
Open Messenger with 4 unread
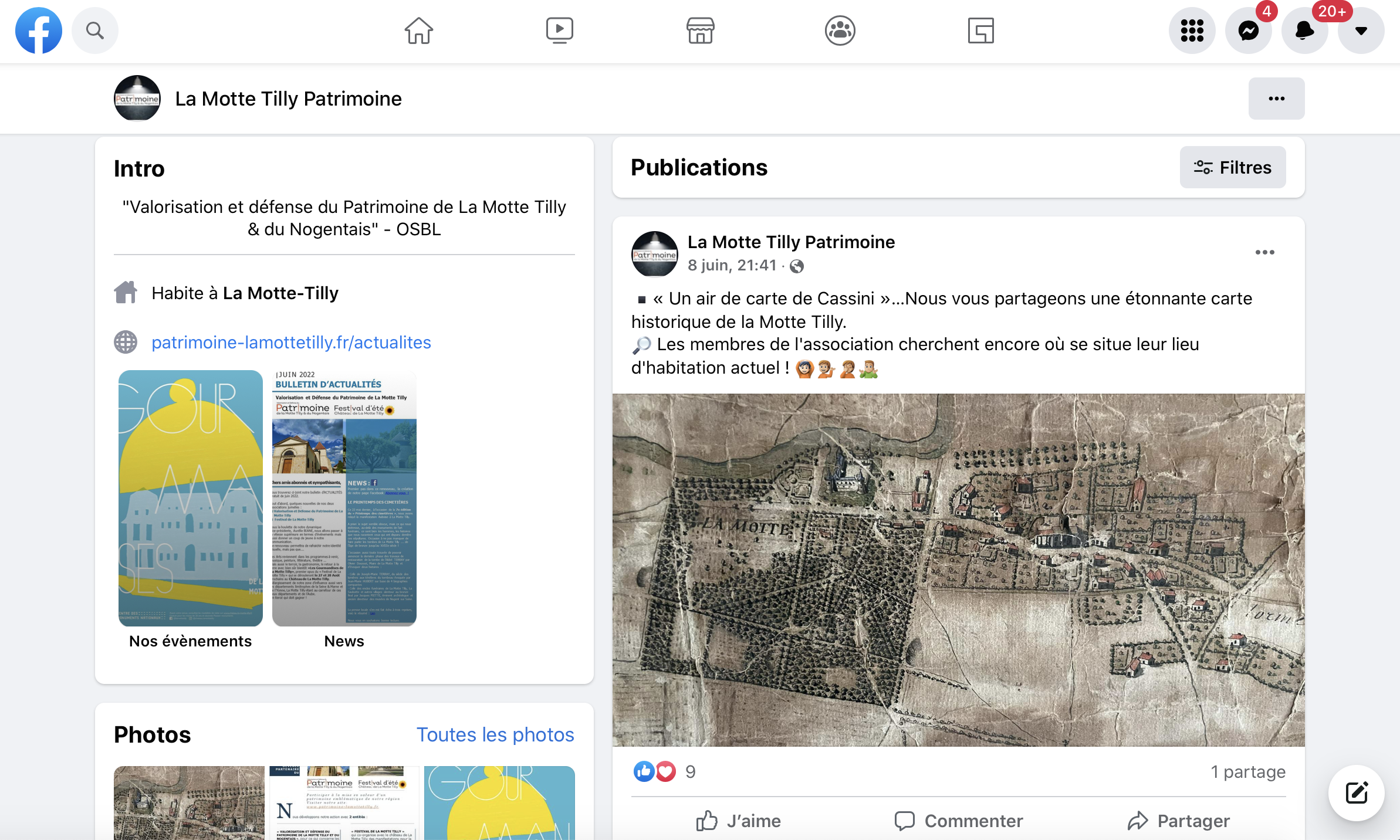tap(1249, 31)
